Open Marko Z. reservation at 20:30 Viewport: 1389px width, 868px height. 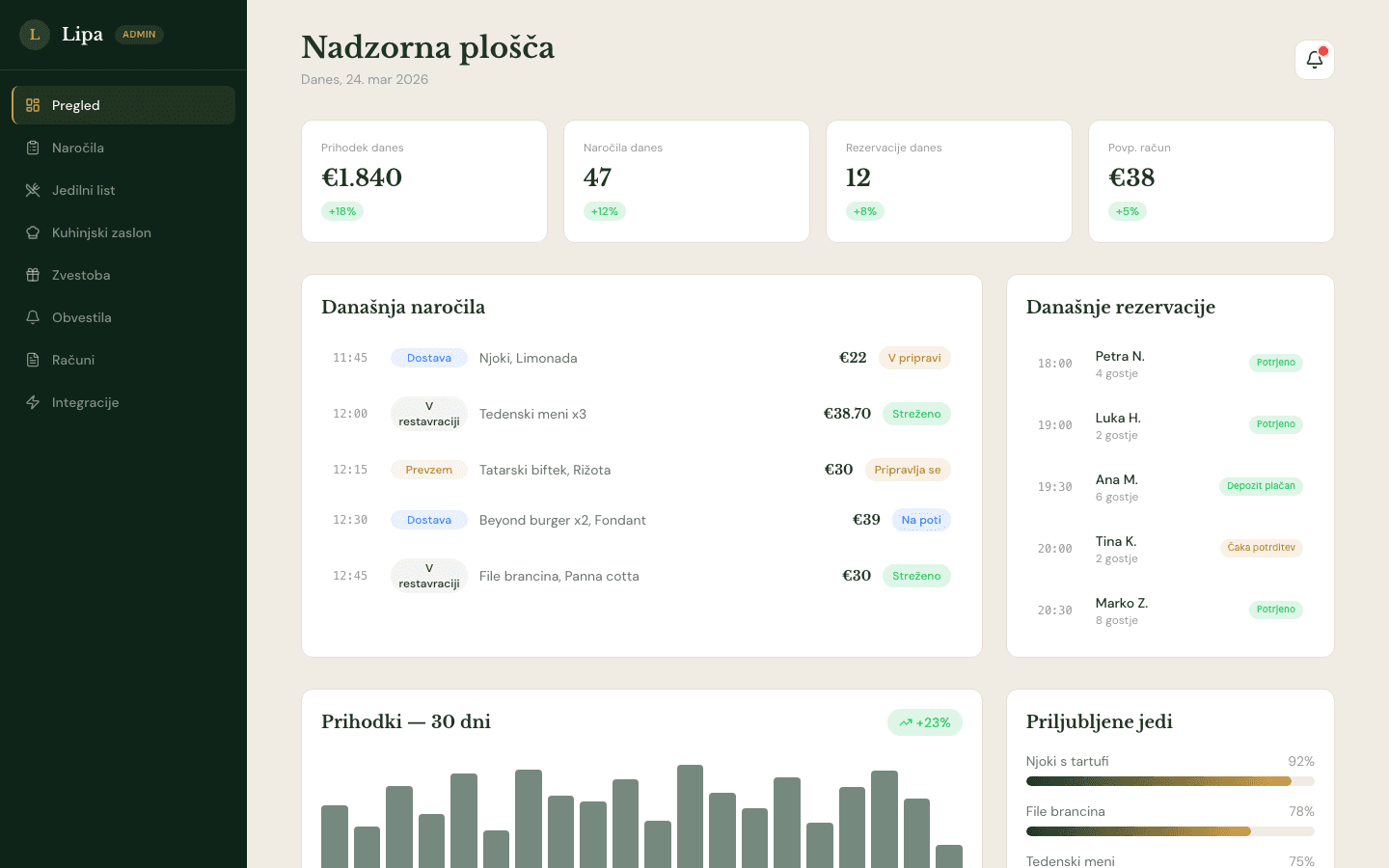click(1170, 610)
